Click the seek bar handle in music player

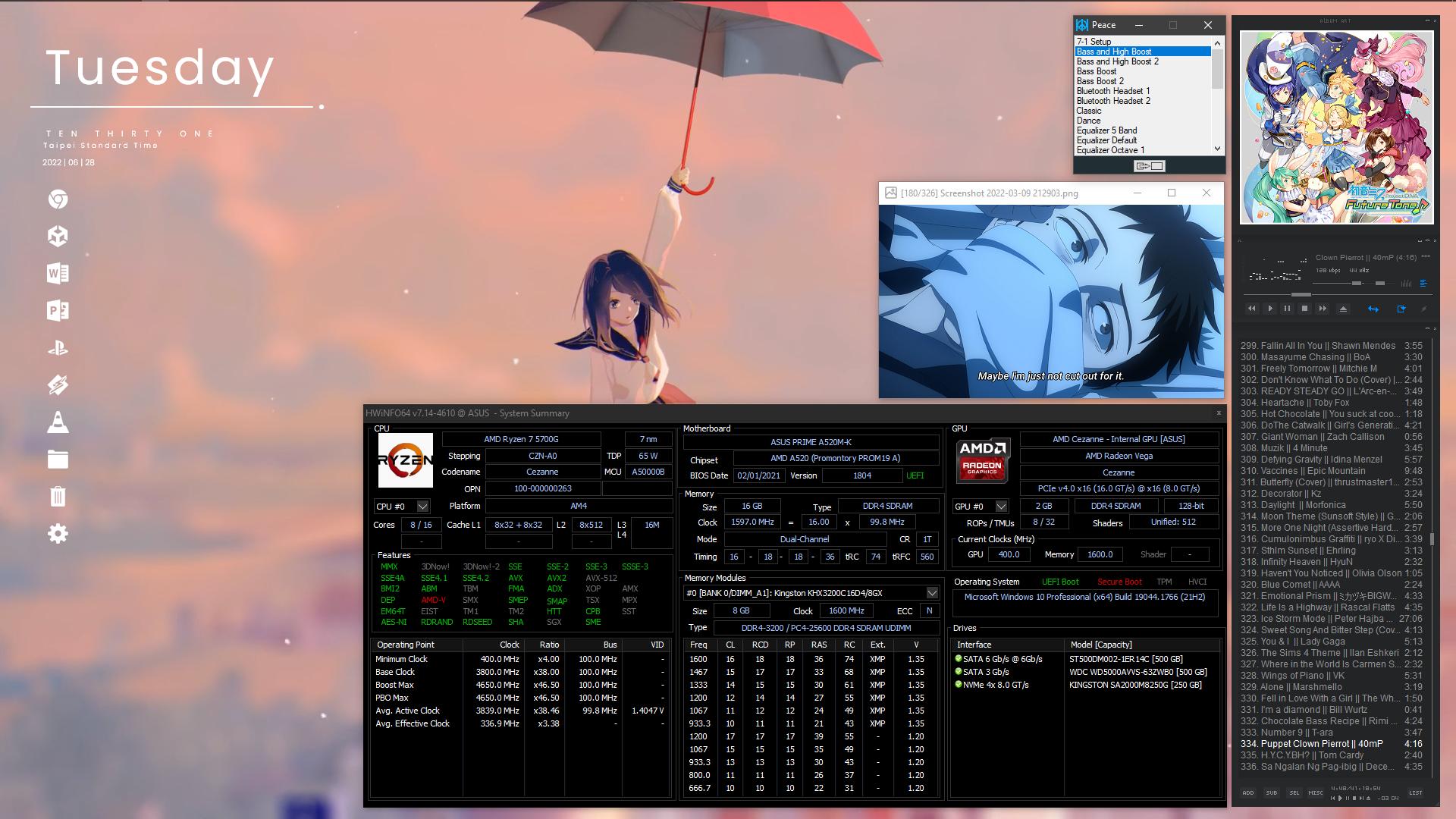(x=1301, y=294)
